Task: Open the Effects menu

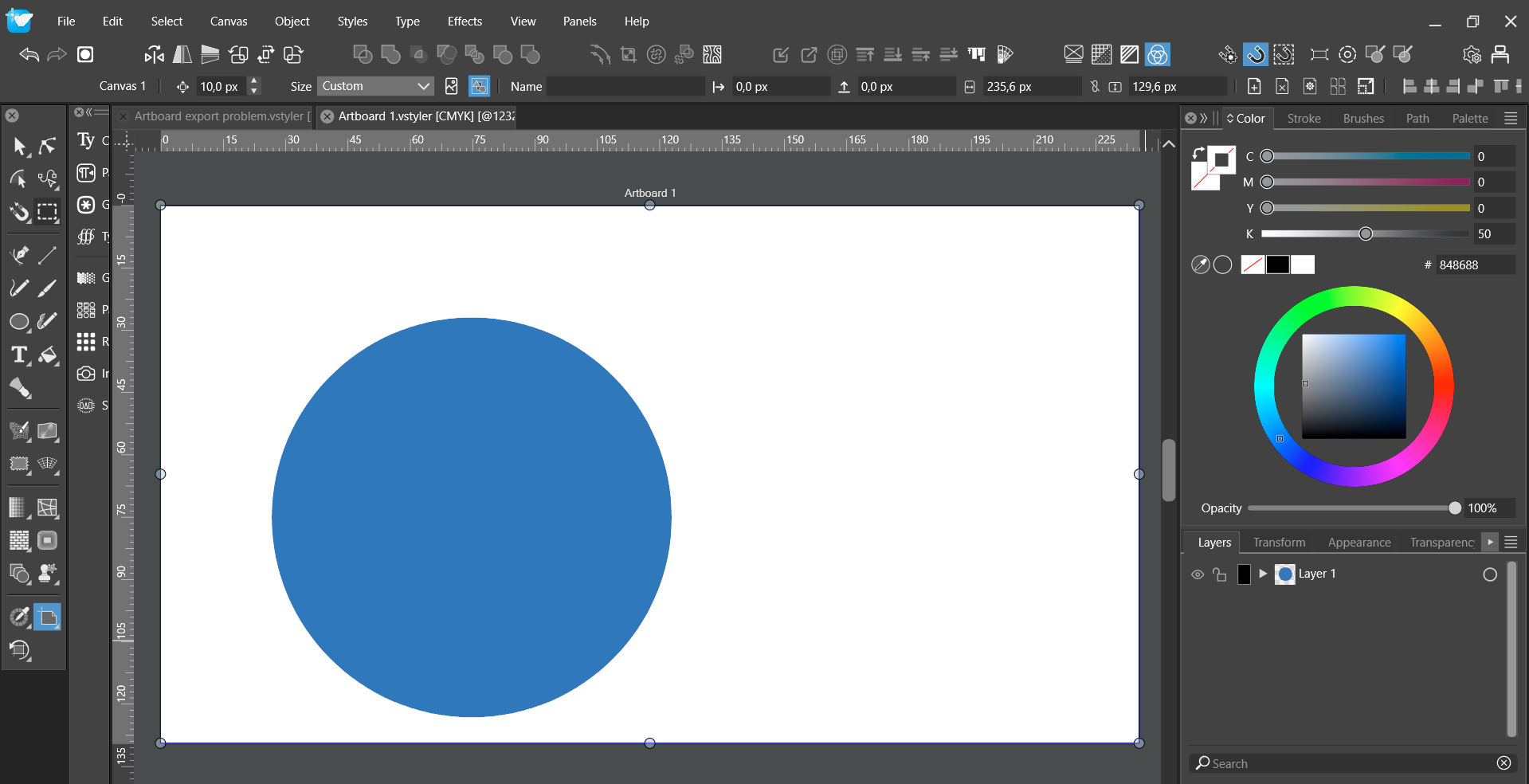Action: [x=465, y=22]
